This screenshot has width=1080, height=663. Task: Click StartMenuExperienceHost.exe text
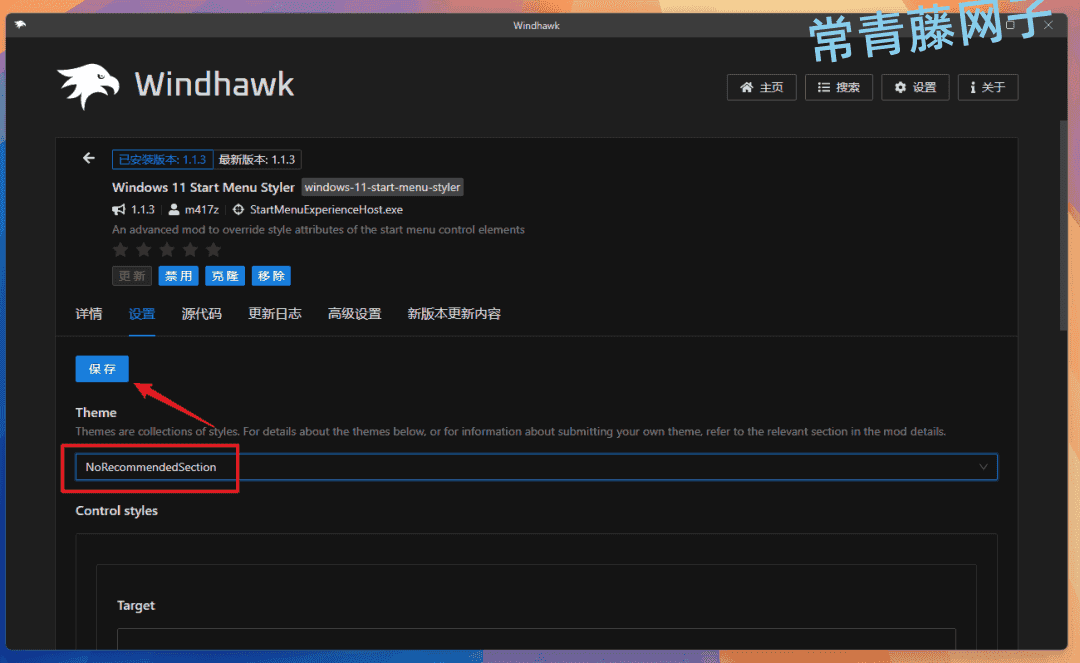(326, 209)
